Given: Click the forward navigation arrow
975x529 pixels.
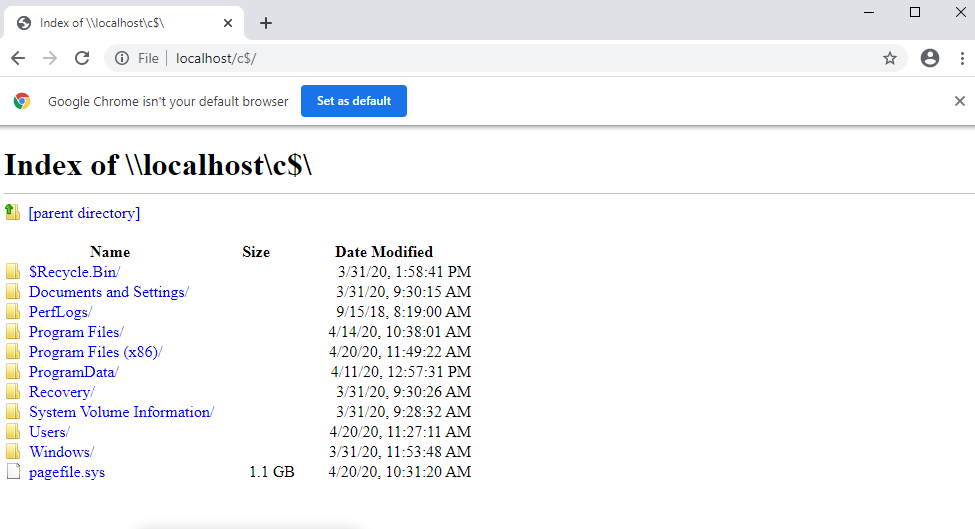Looking at the screenshot, I should (x=50, y=58).
